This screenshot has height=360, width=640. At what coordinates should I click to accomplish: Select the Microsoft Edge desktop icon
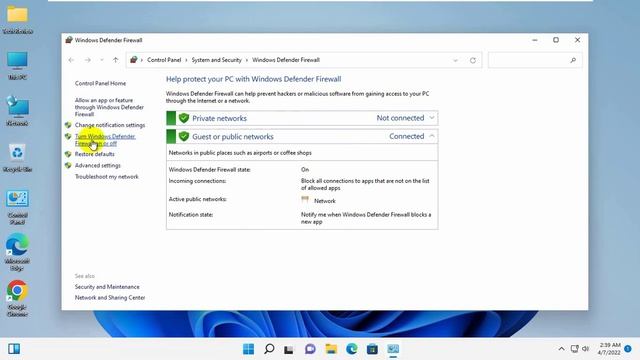coord(17,252)
